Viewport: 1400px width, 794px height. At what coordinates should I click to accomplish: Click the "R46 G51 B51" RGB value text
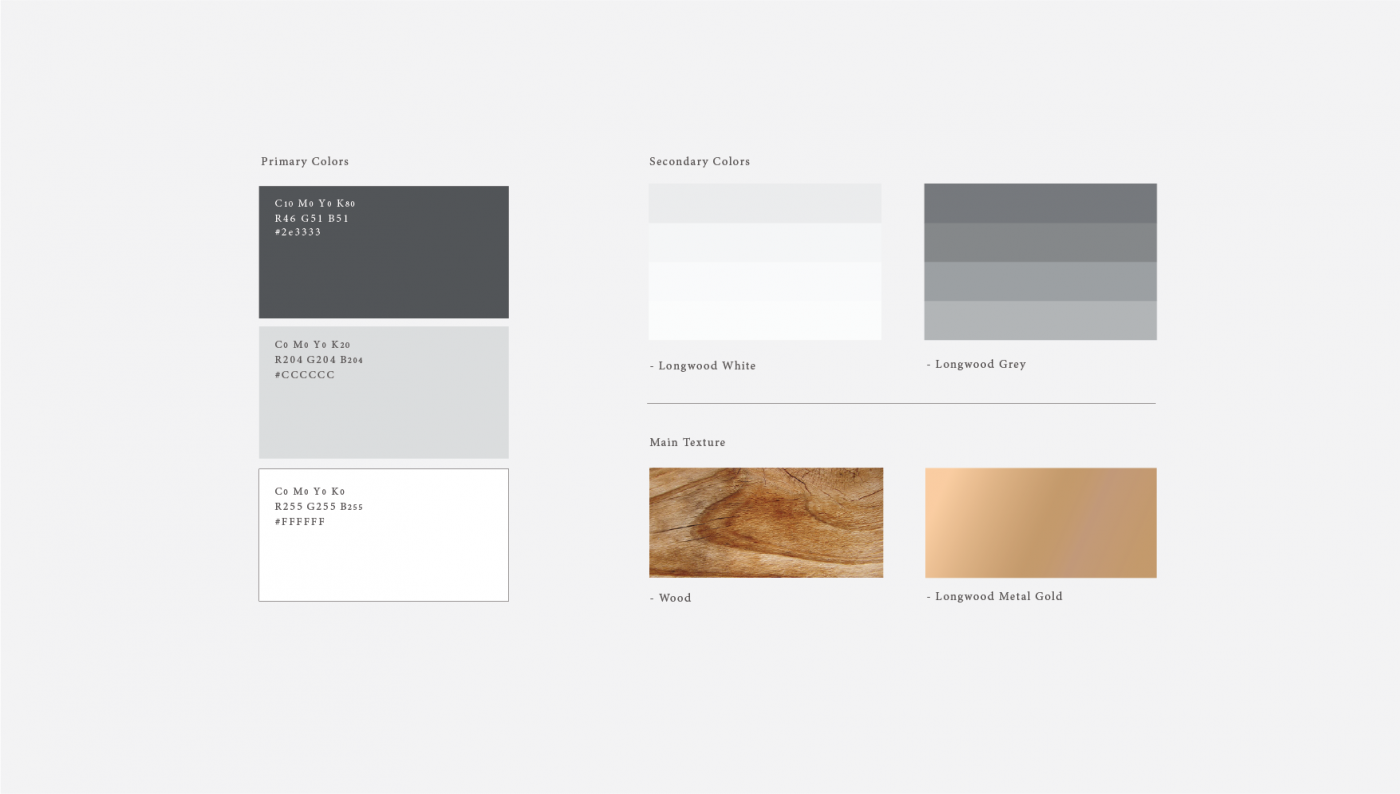point(312,218)
